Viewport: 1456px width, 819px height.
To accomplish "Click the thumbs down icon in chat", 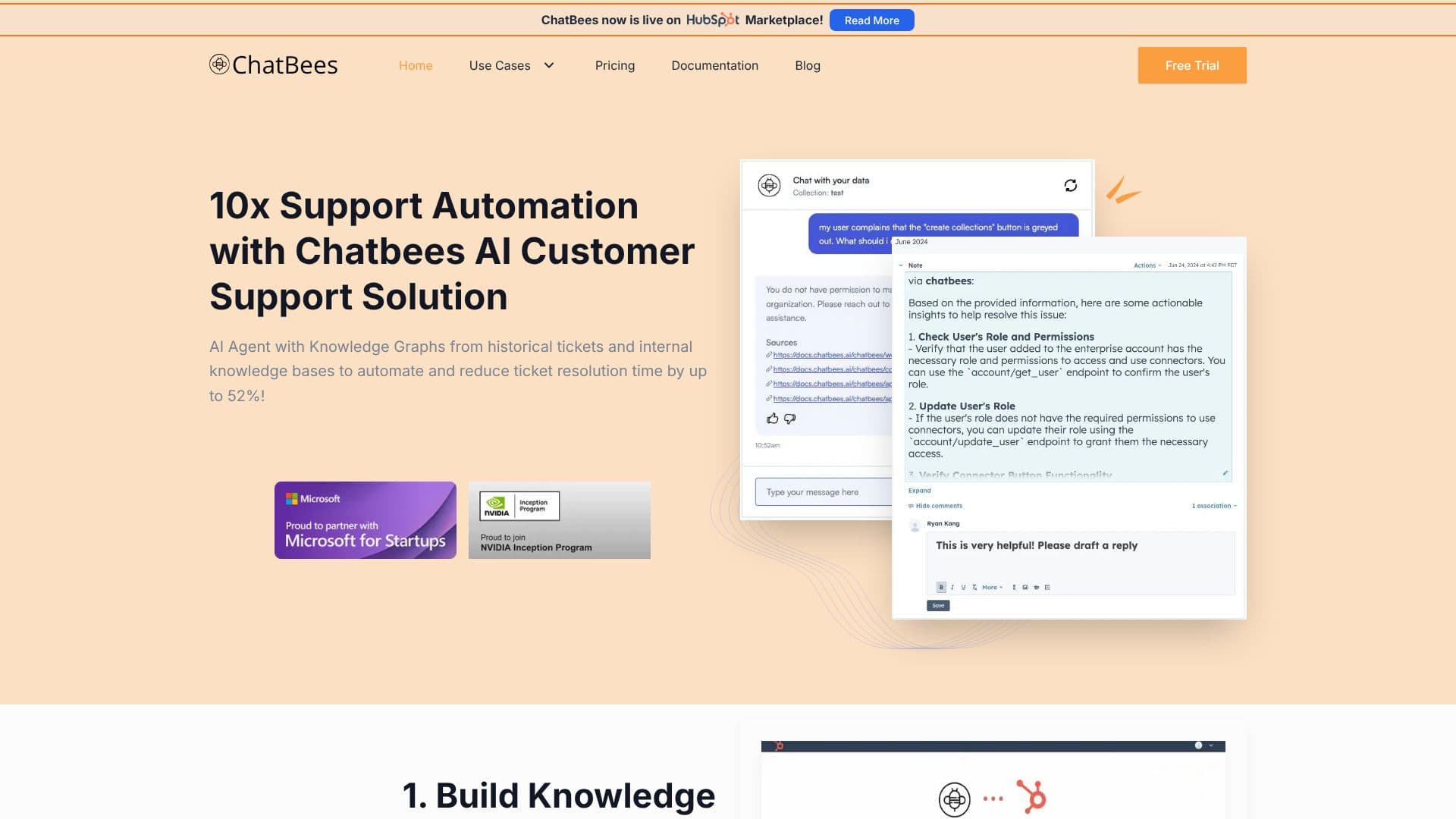I will [x=789, y=419].
